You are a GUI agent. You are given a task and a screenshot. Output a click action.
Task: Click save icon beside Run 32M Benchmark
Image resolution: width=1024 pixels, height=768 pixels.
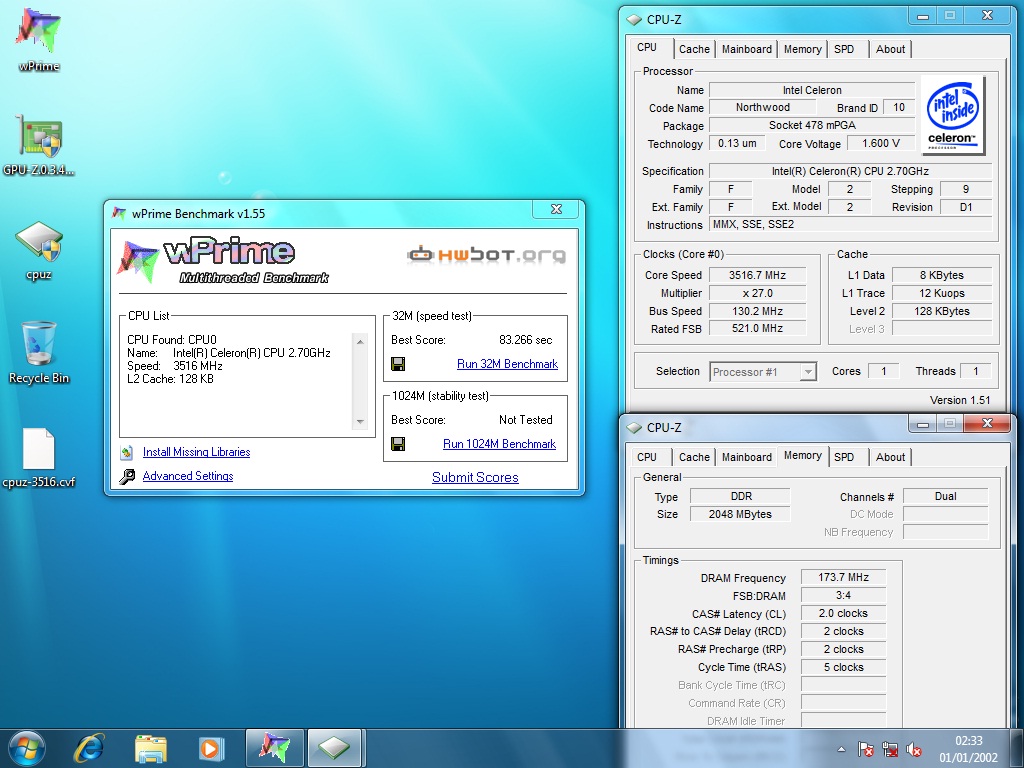[x=398, y=364]
